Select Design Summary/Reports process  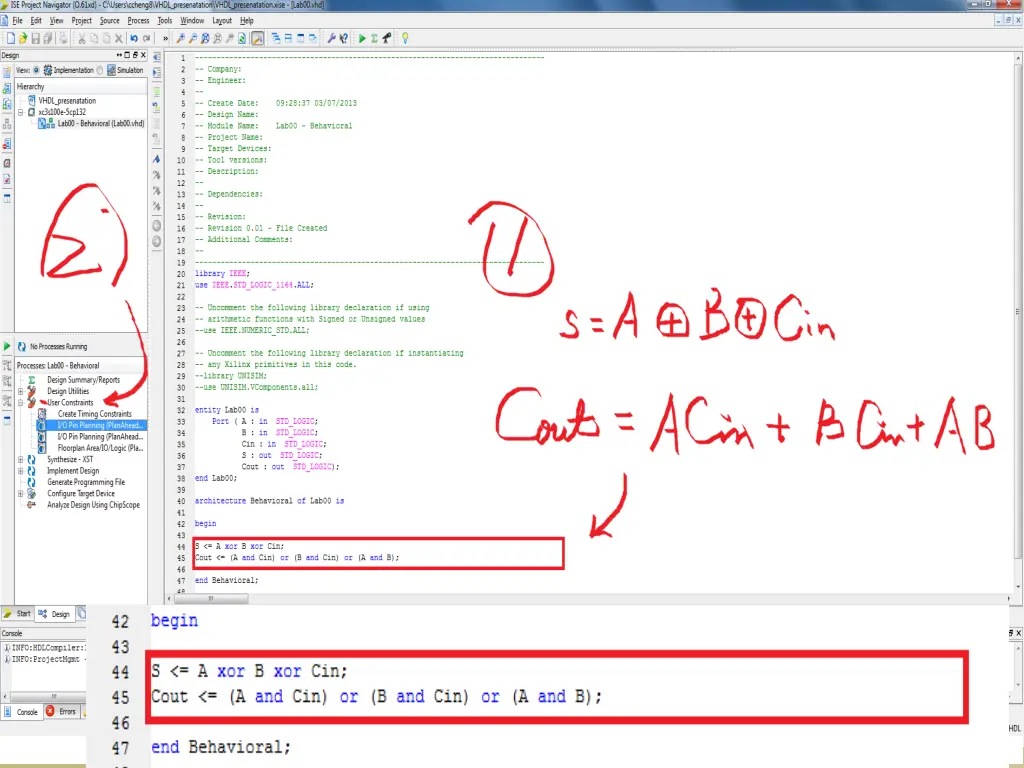(x=83, y=380)
